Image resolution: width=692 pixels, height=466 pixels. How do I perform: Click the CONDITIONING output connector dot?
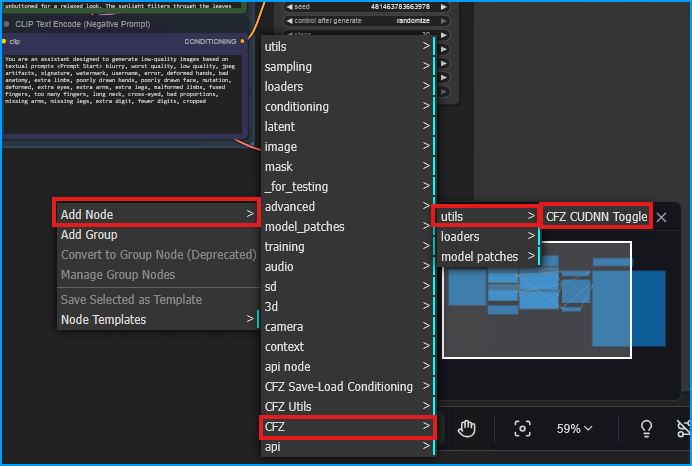tap(242, 41)
